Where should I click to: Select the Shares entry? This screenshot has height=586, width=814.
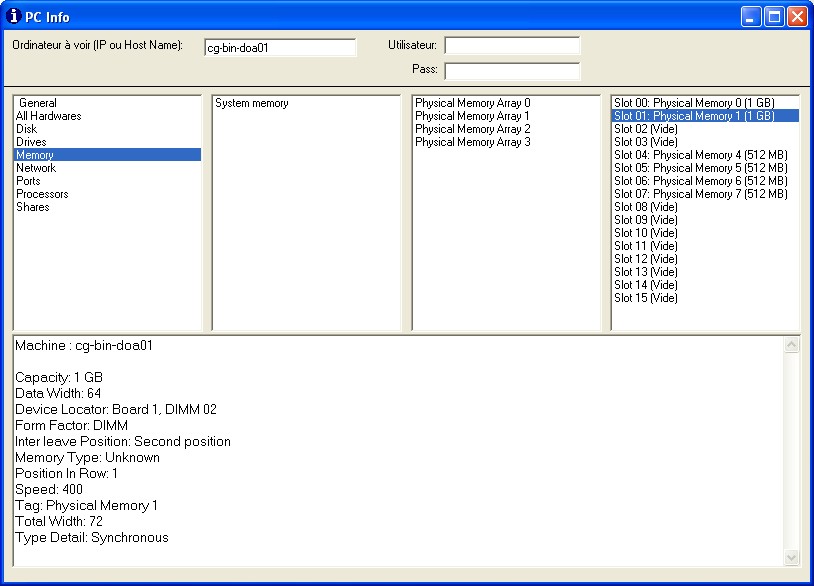tap(33, 207)
